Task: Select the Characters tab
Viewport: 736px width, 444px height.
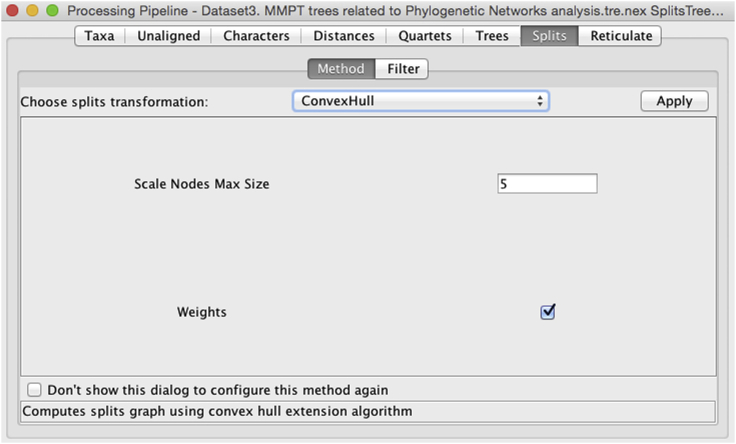Action: (x=256, y=36)
